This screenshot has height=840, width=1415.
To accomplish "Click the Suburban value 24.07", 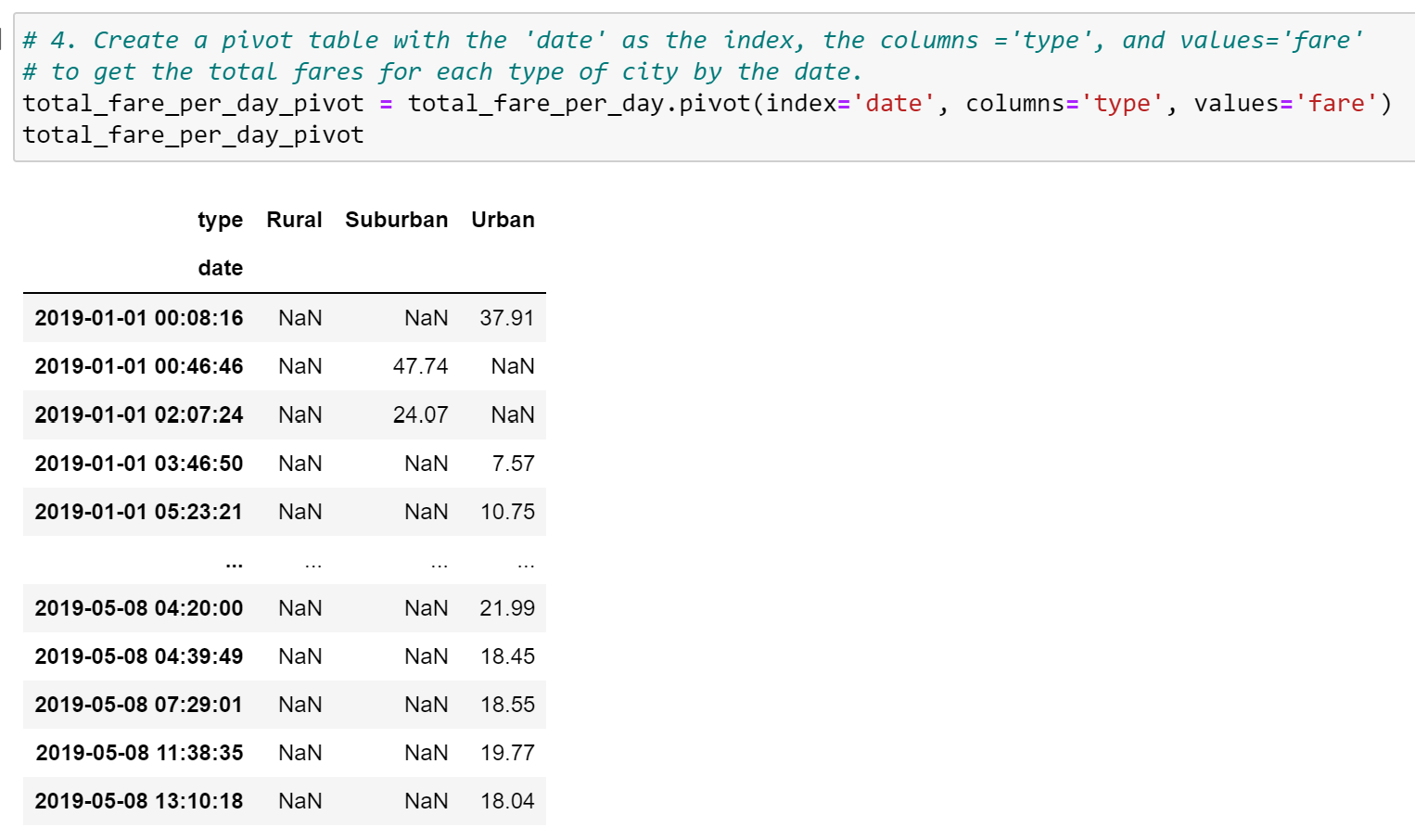I will pos(421,414).
